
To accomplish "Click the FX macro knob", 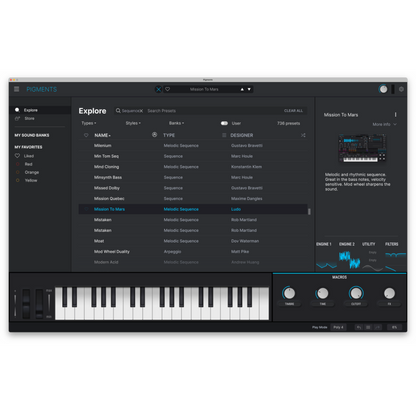I will click(389, 293).
